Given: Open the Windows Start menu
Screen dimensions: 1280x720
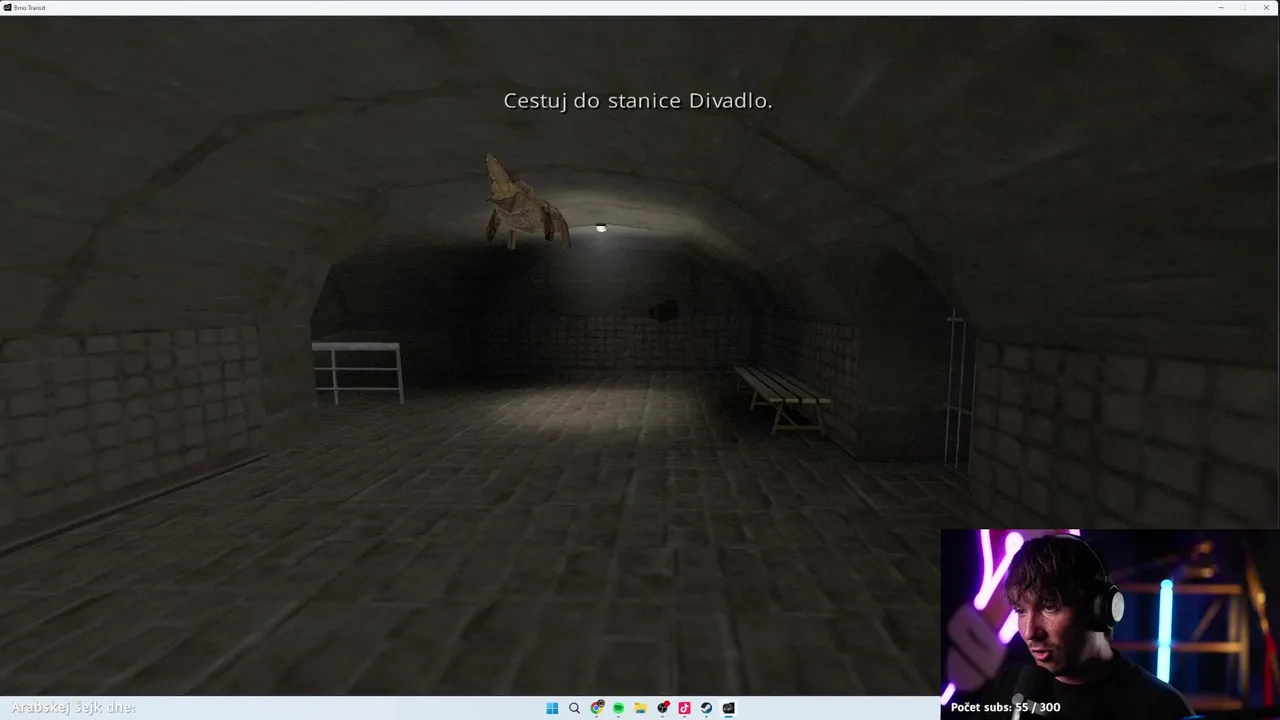Looking at the screenshot, I should pos(552,708).
